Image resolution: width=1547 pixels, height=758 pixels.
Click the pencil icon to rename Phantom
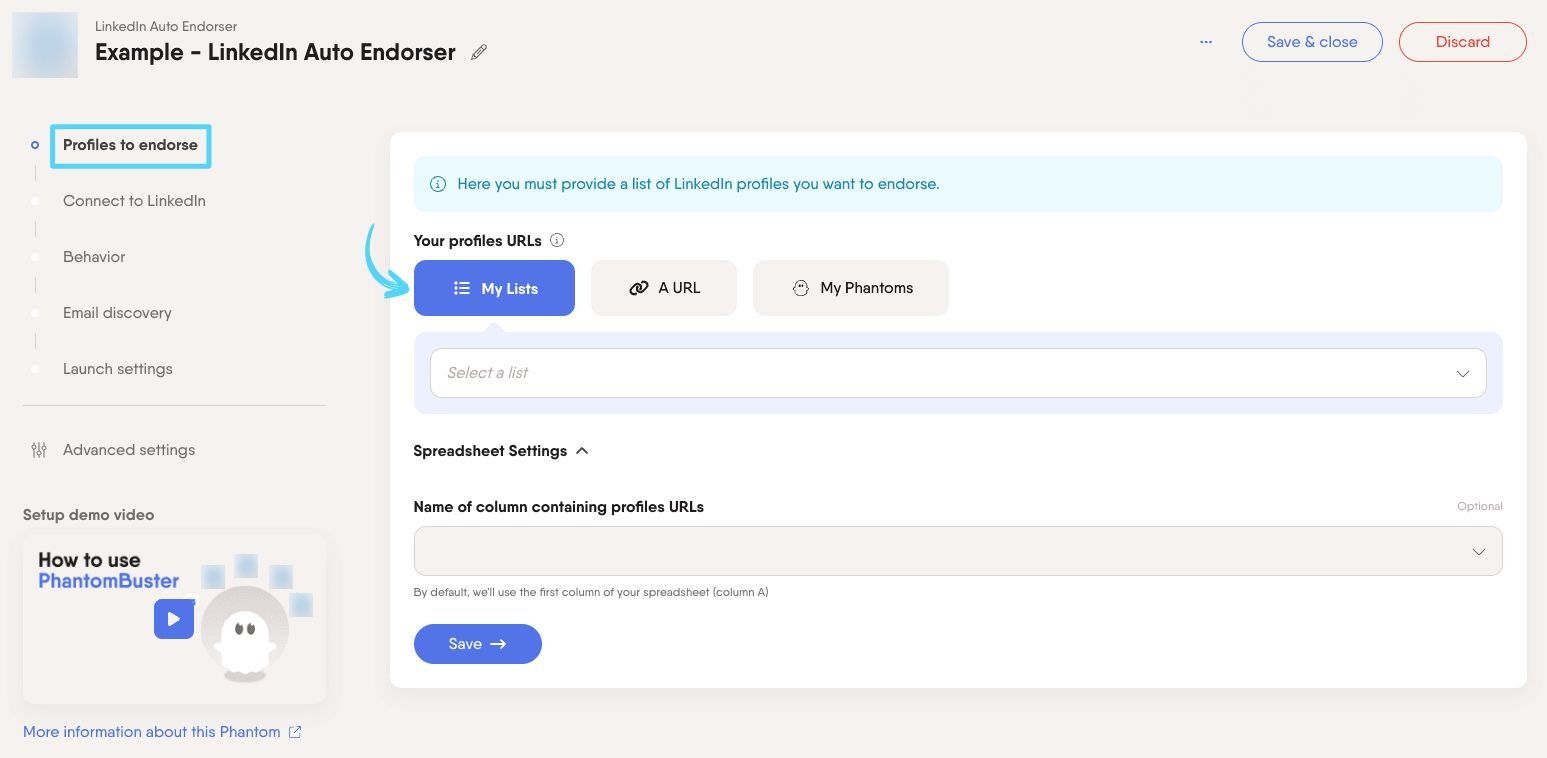pos(479,52)
